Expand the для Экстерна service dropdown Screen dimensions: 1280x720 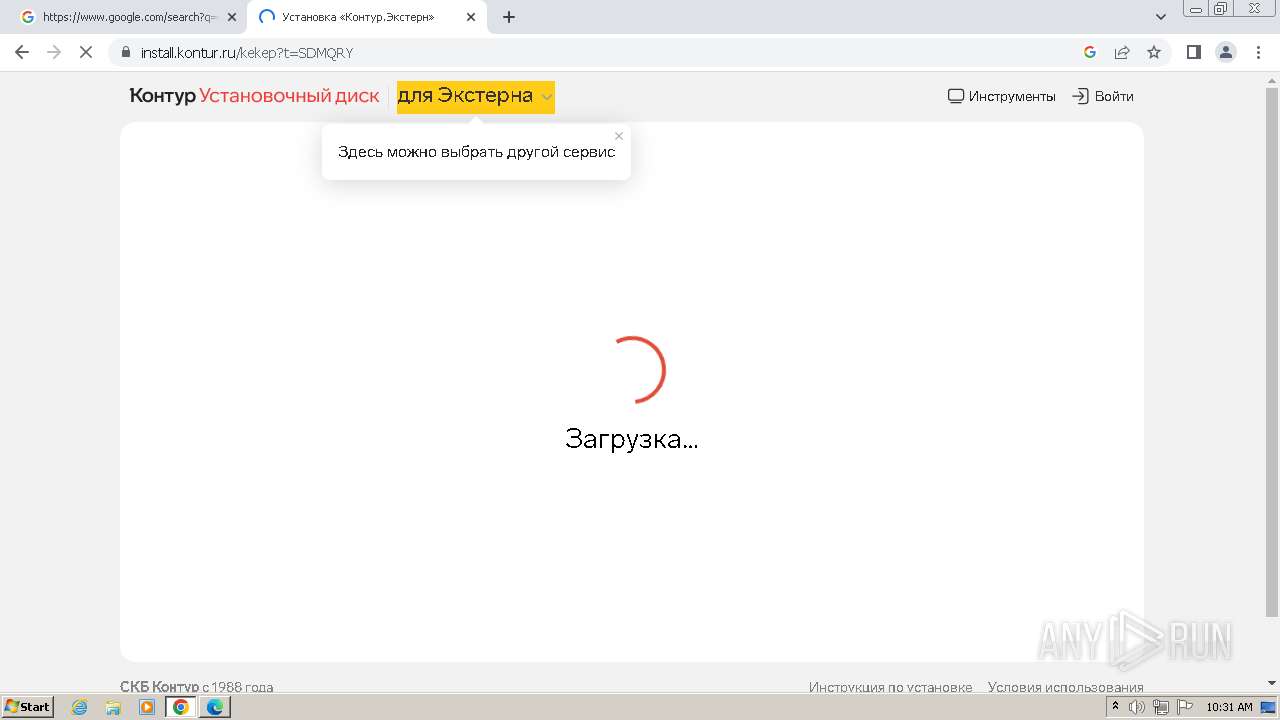(475, 97)
